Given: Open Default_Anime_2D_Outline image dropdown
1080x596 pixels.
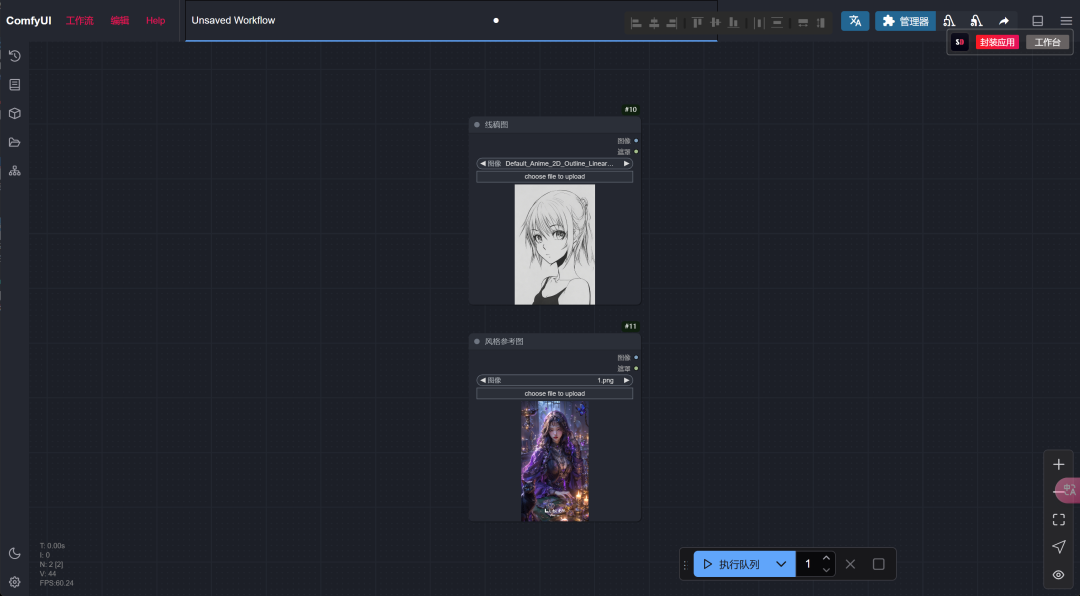Looking at the screenshot, I should 554,164.
